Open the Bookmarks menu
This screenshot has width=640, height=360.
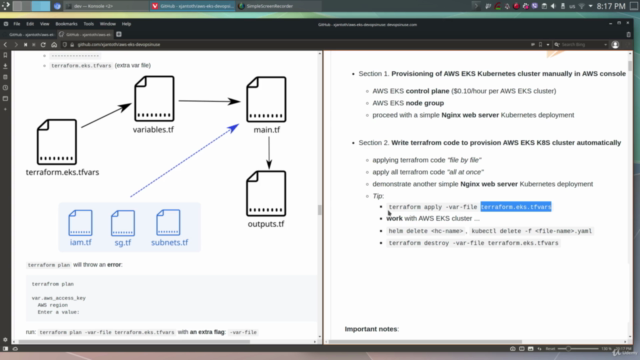[66, 24]
